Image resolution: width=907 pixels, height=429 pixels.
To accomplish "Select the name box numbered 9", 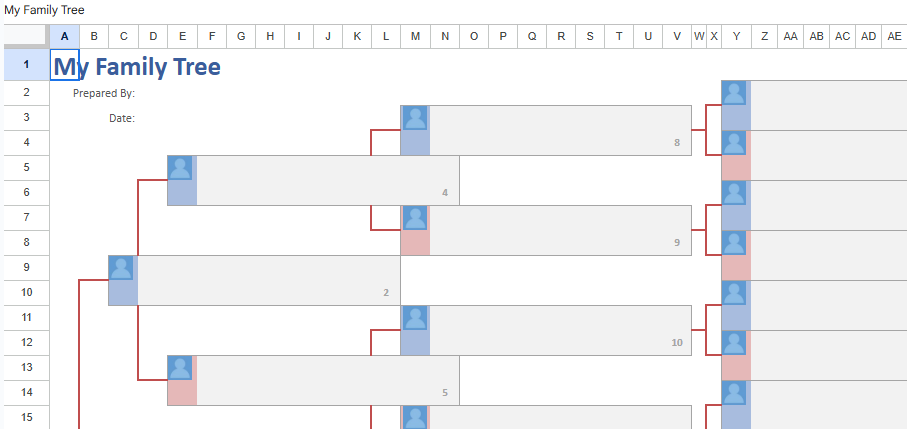I will tap(560, 230).
